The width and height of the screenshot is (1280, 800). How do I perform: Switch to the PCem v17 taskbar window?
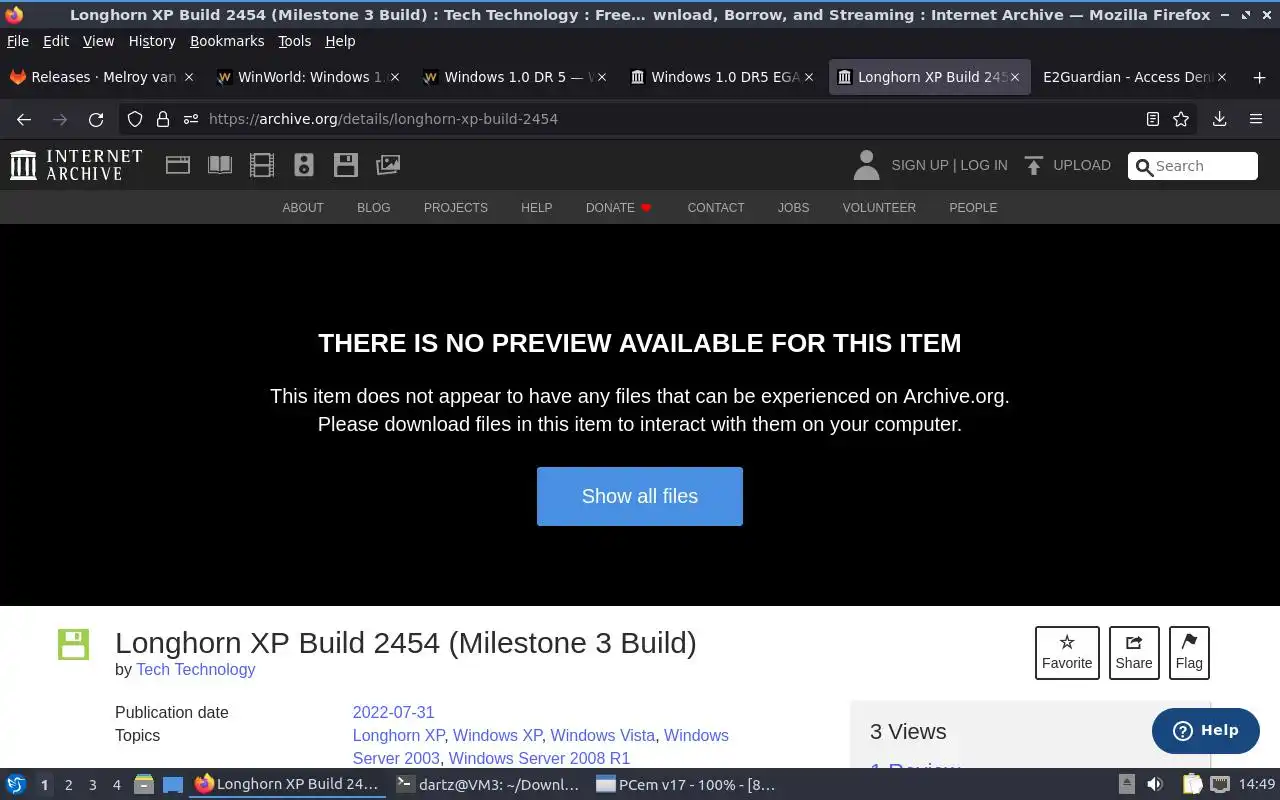685,784
